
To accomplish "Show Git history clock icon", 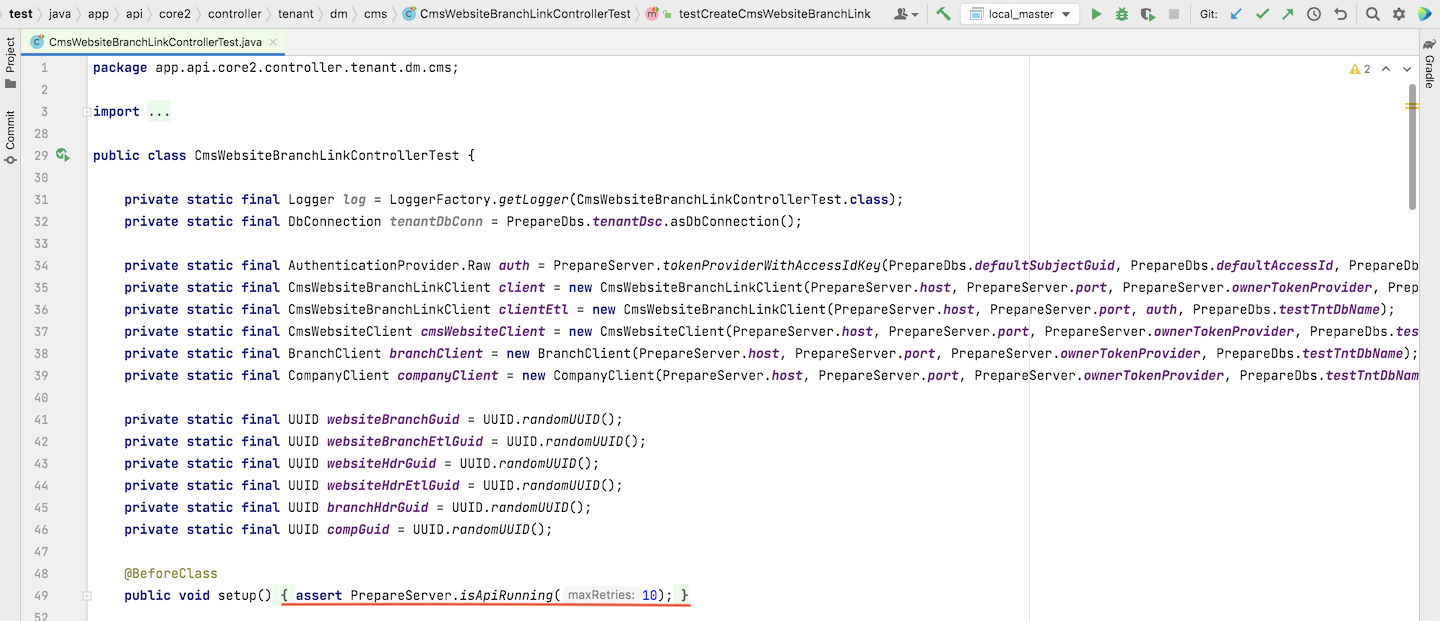I will (1314, 14).
